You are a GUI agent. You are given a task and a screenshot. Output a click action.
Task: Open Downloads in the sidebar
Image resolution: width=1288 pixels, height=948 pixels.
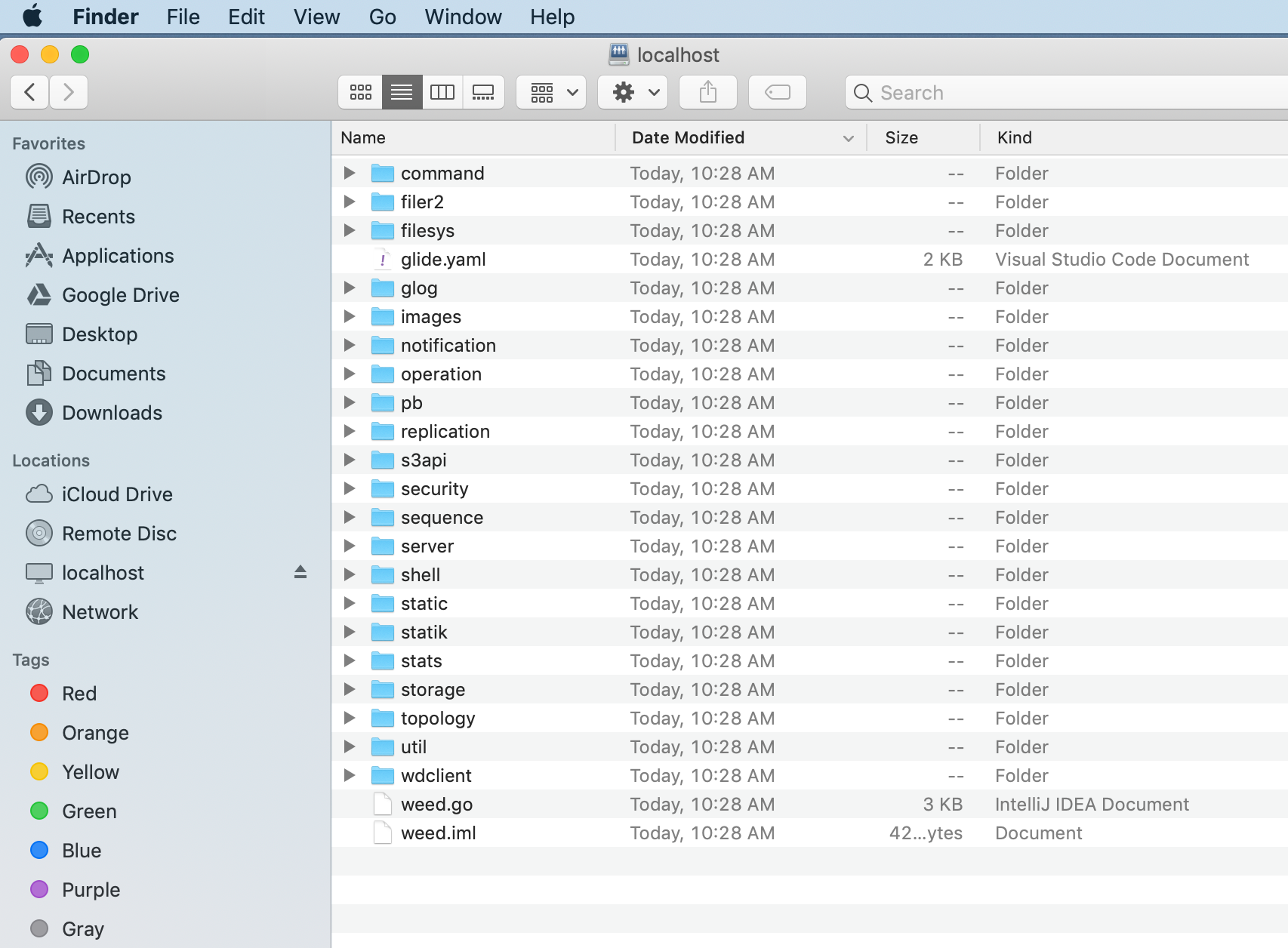[x=112, y=413]
